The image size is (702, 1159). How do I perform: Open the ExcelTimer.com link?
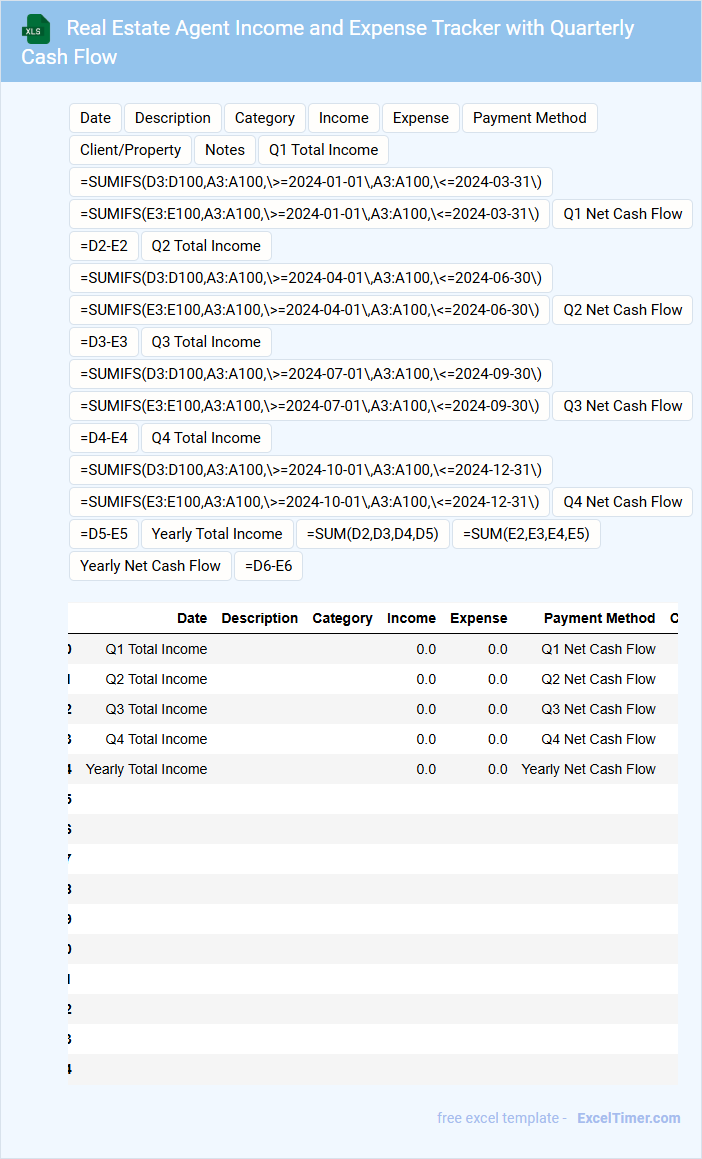[629, 1118]
